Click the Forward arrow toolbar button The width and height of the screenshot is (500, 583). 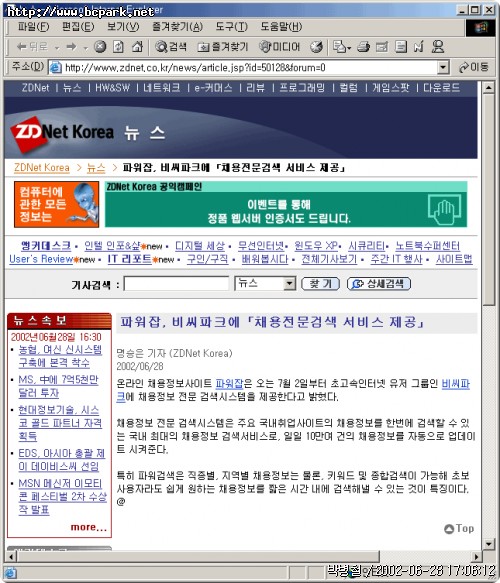(x=71, y=47)
